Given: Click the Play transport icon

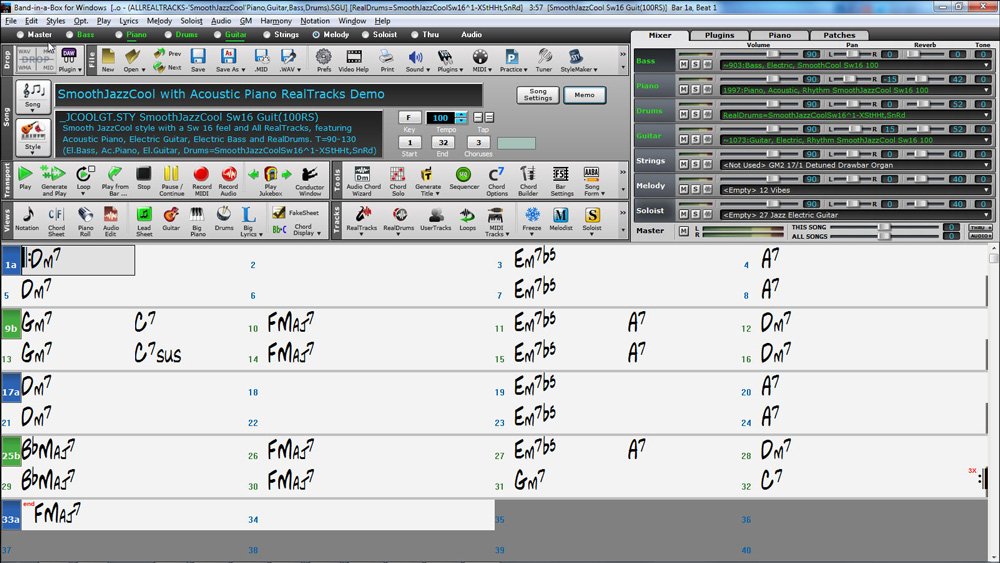Looking at the screenshot, I should 25,179.
